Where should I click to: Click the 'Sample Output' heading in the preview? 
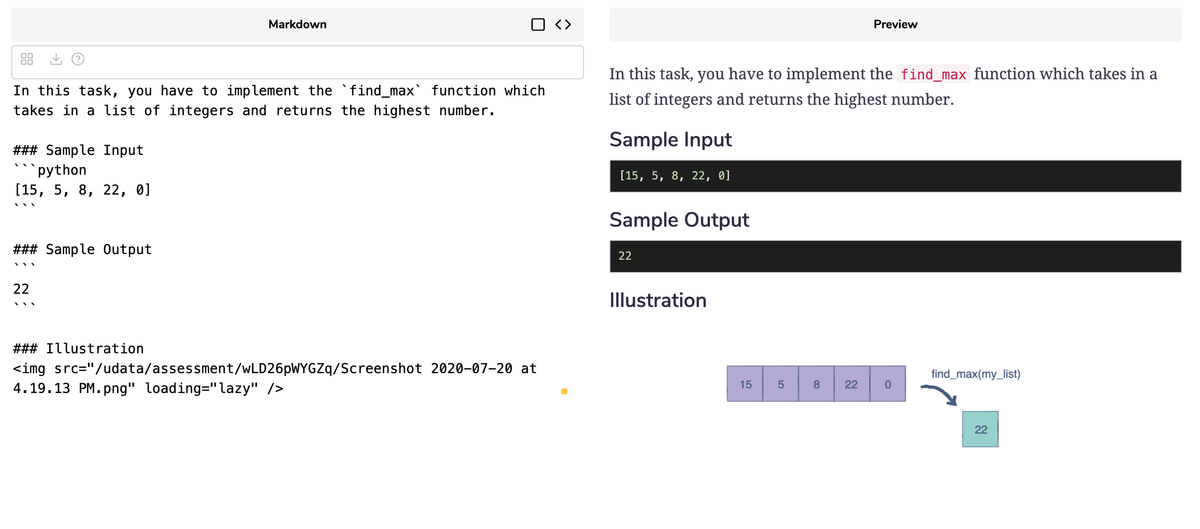(679, 219)
